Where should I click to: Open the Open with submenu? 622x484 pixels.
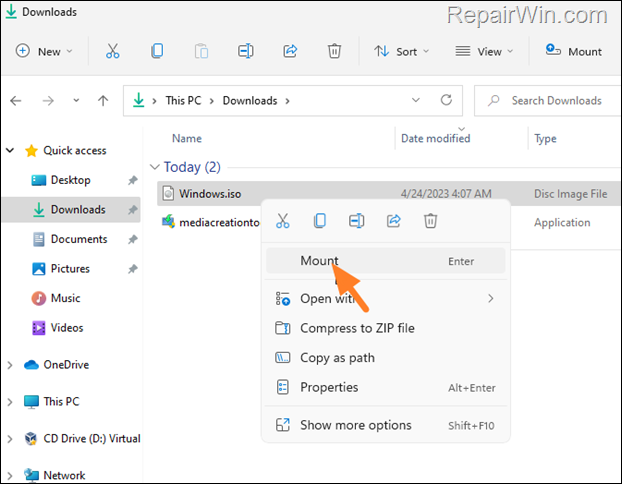(x=386, y=298)
